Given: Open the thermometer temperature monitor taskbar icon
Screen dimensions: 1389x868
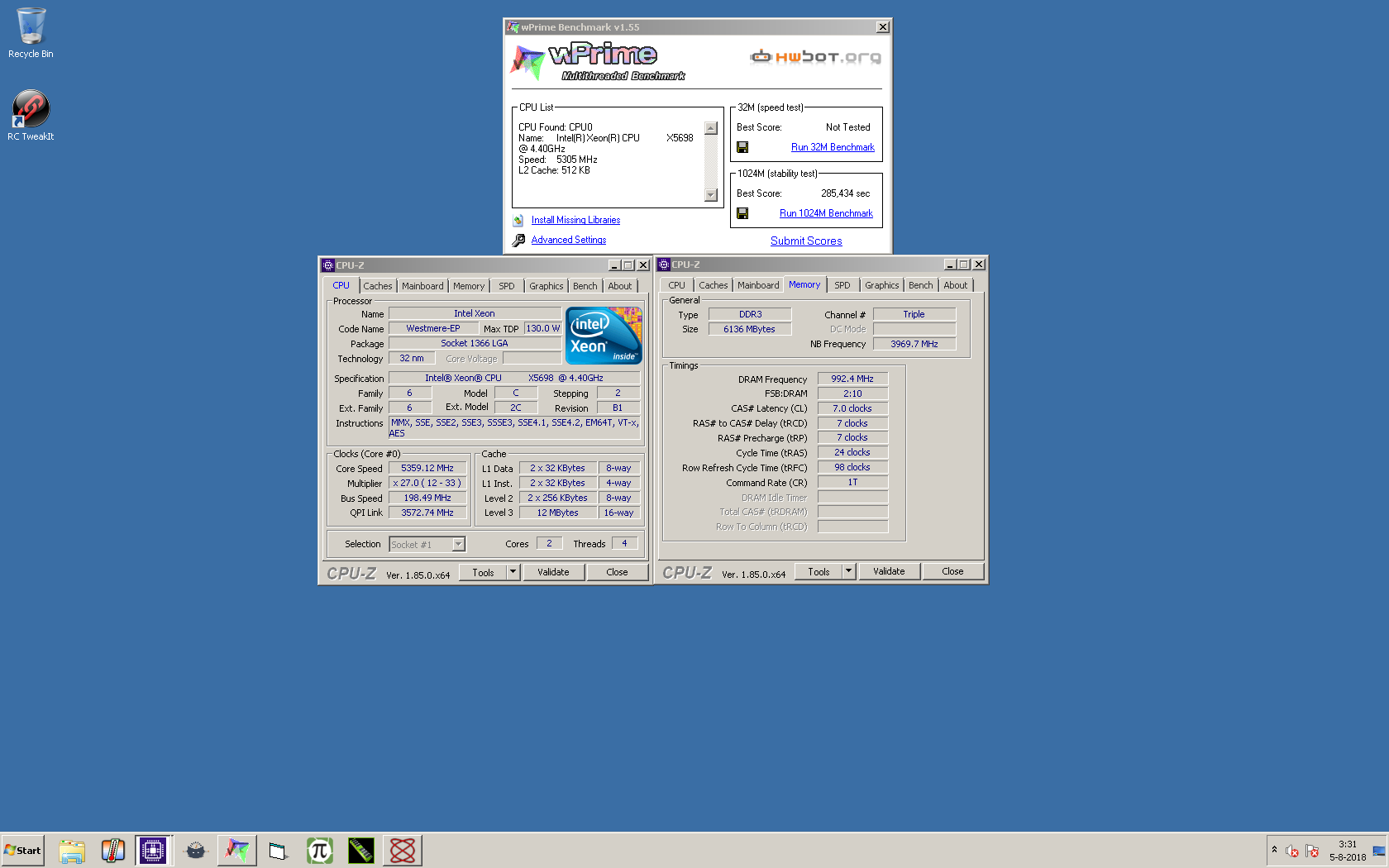Looking at the screenshot, I should click(113, 850).
